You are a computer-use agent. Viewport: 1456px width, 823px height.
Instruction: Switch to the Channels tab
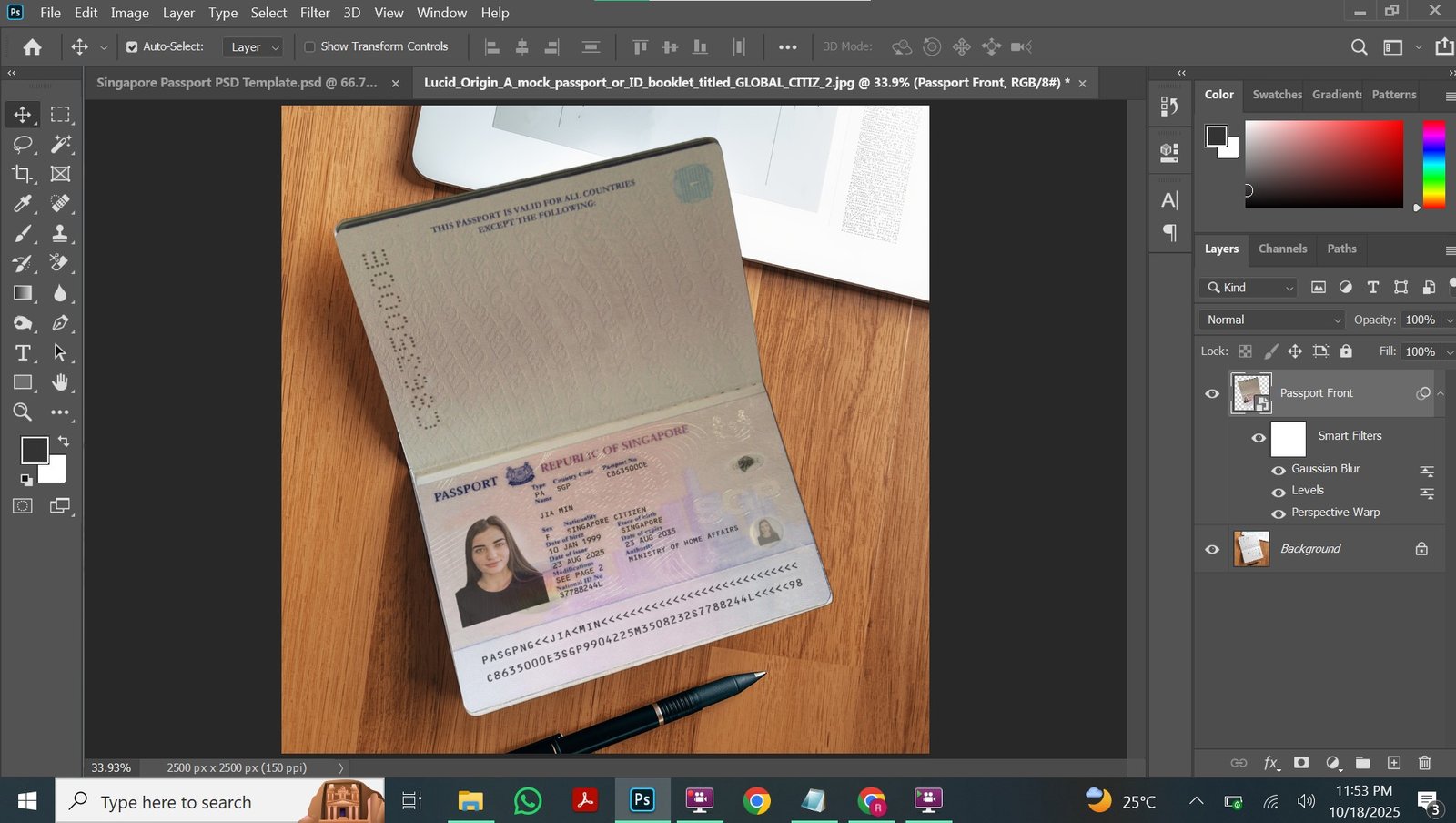pos(1281,249)
